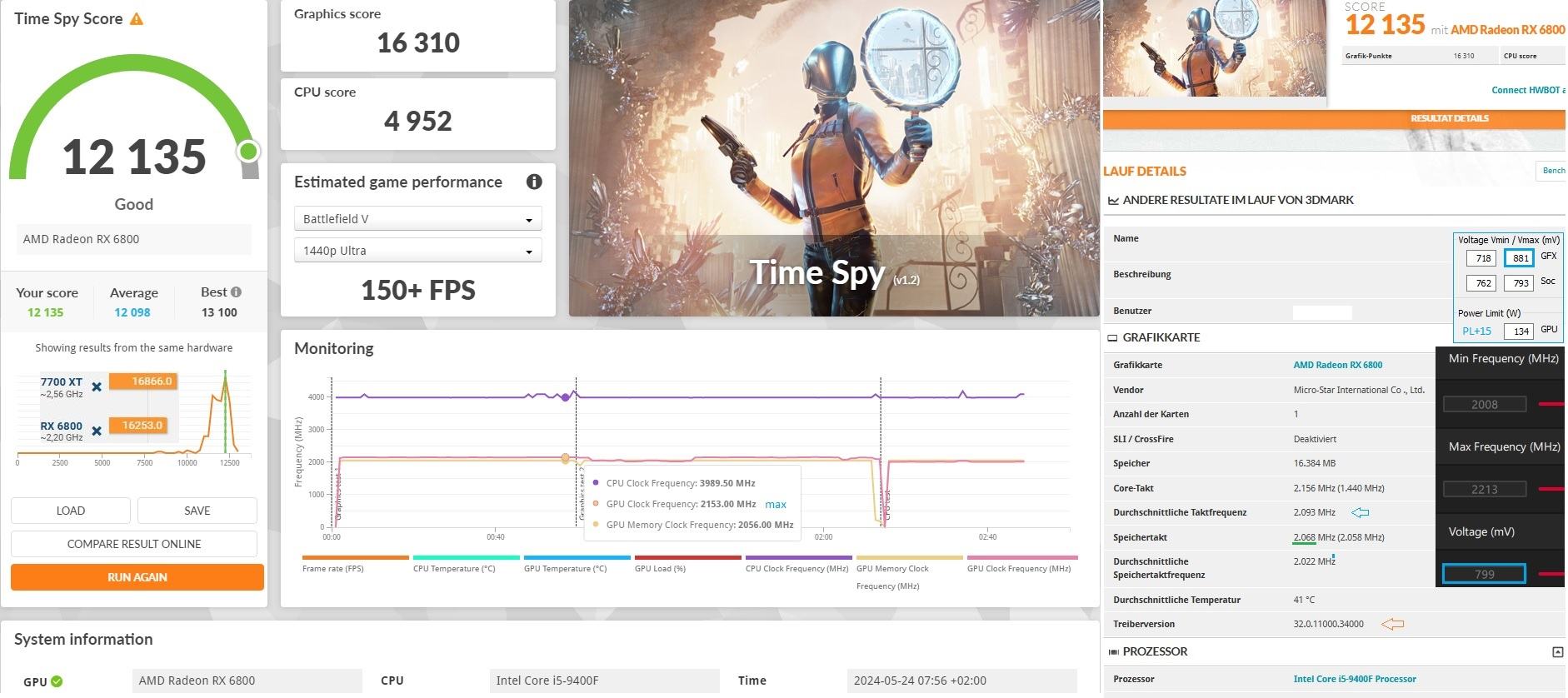Click the LOAD button
Image resolution: width=1568 pixels, height=698 pixels.
point(71,511)
